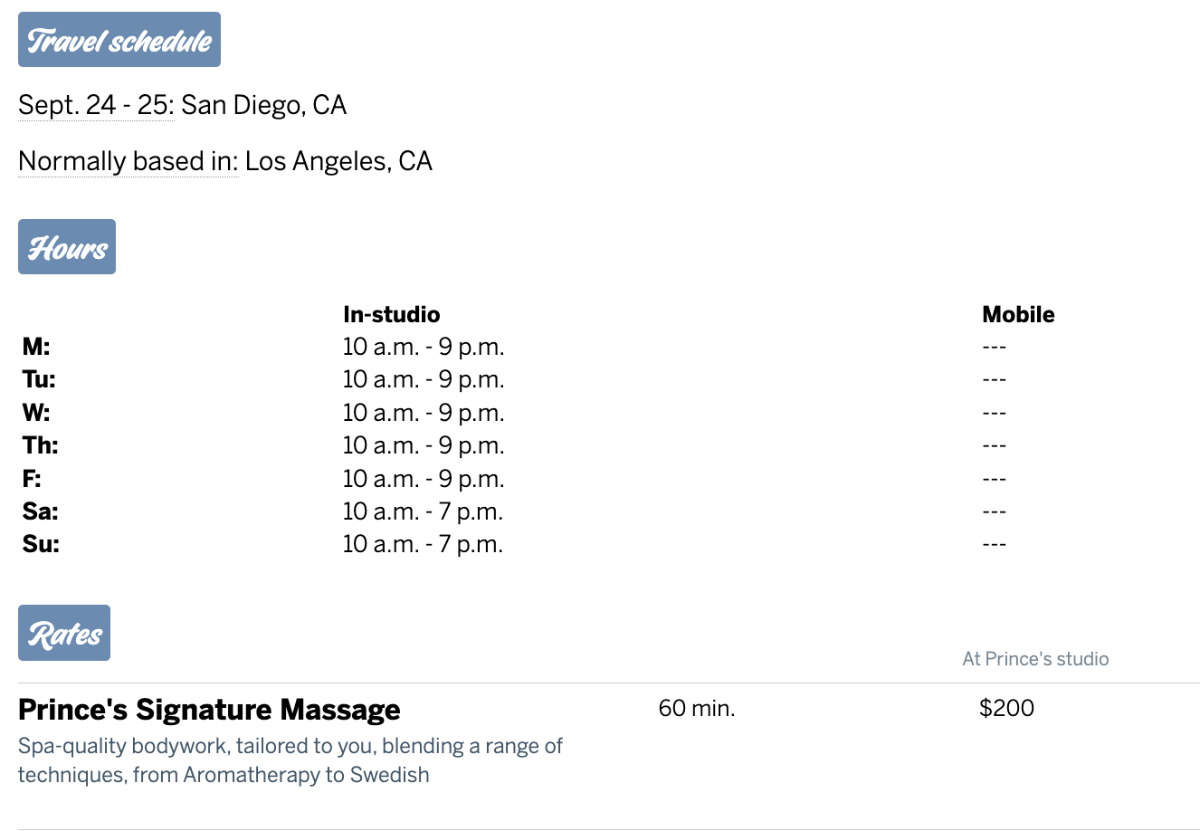Click Wednesday's in-studio hours entry
Image resolution: width=1200 pixels, height=831 pixels.
pyautogui.click(x=423, y=413)
